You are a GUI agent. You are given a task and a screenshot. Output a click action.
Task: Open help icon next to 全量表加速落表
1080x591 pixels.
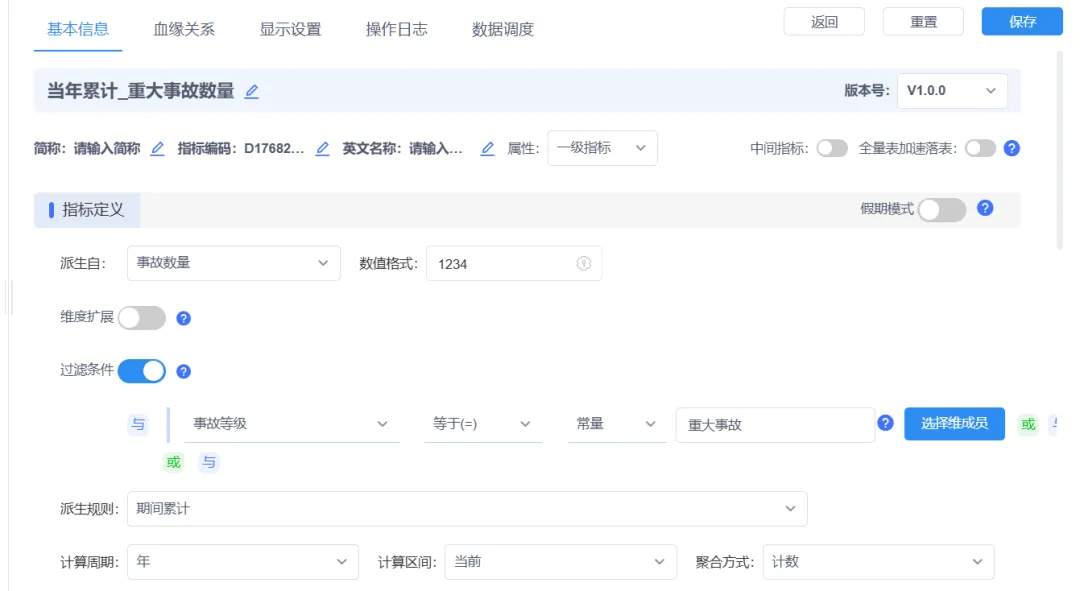tap(1011, 148)
